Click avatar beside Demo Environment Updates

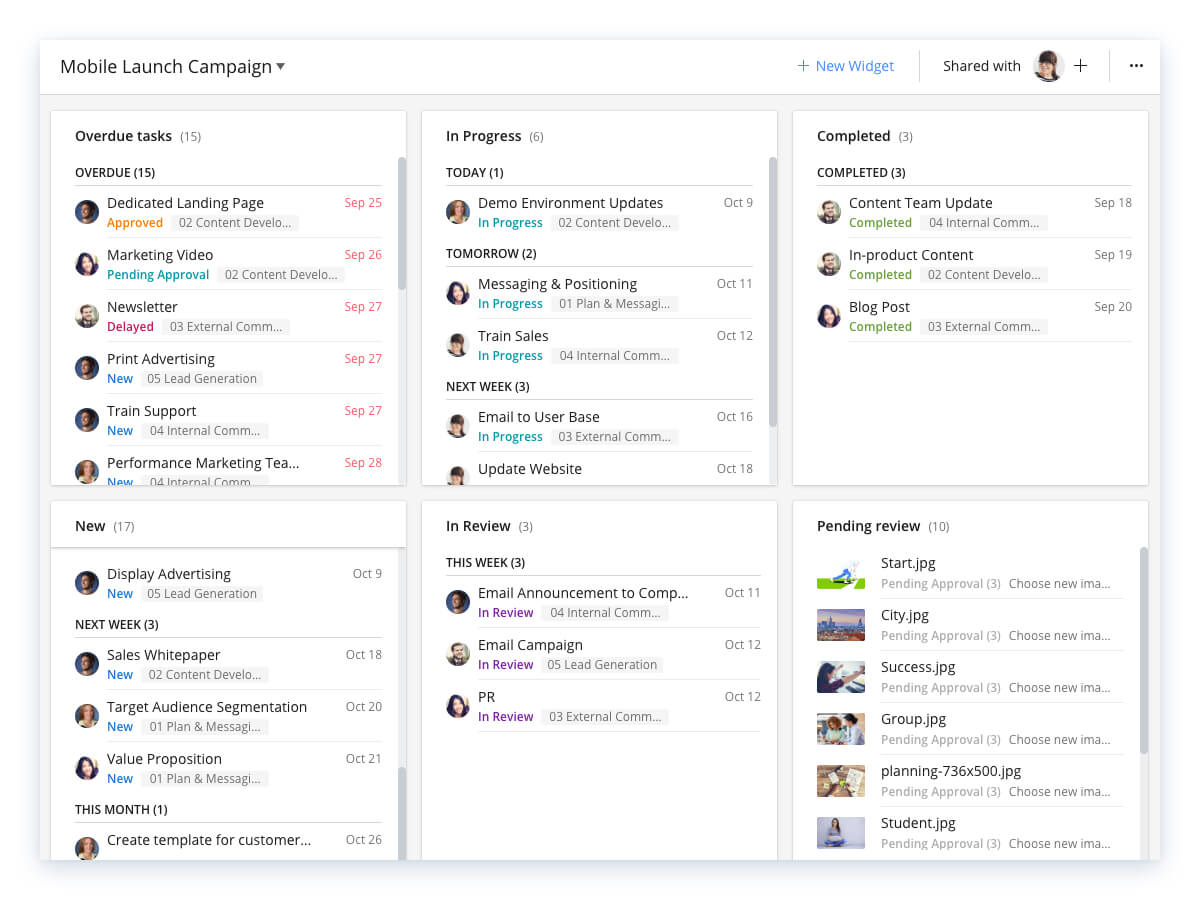tap(458, 212)
